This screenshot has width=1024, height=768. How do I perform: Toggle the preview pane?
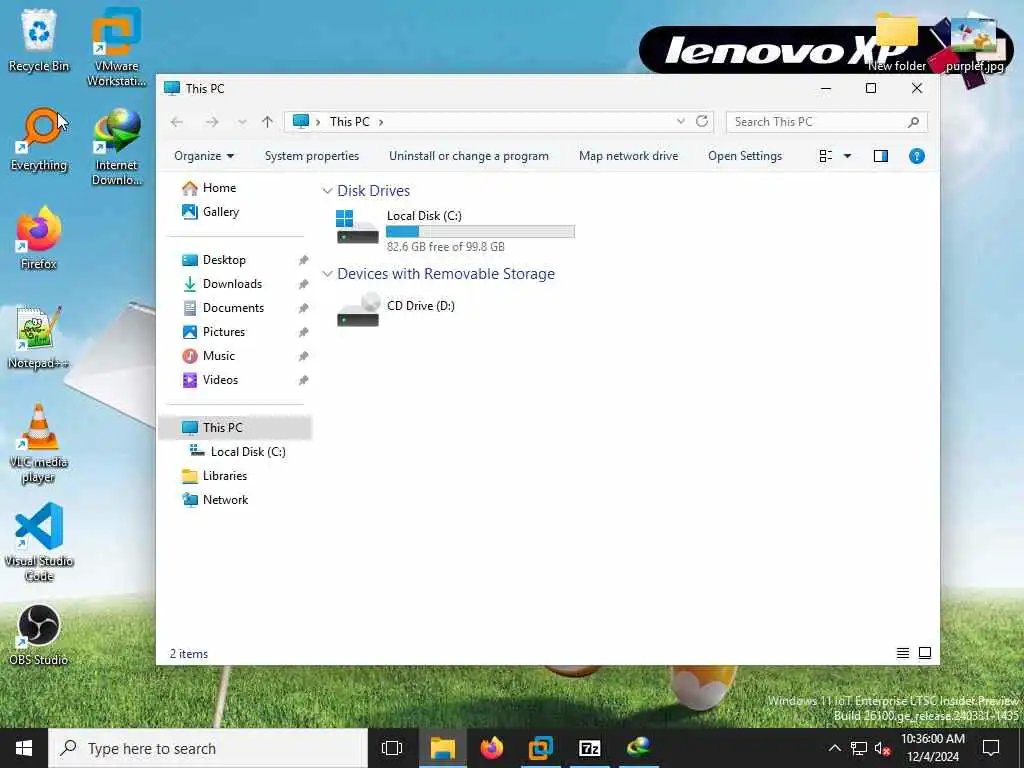880,156
